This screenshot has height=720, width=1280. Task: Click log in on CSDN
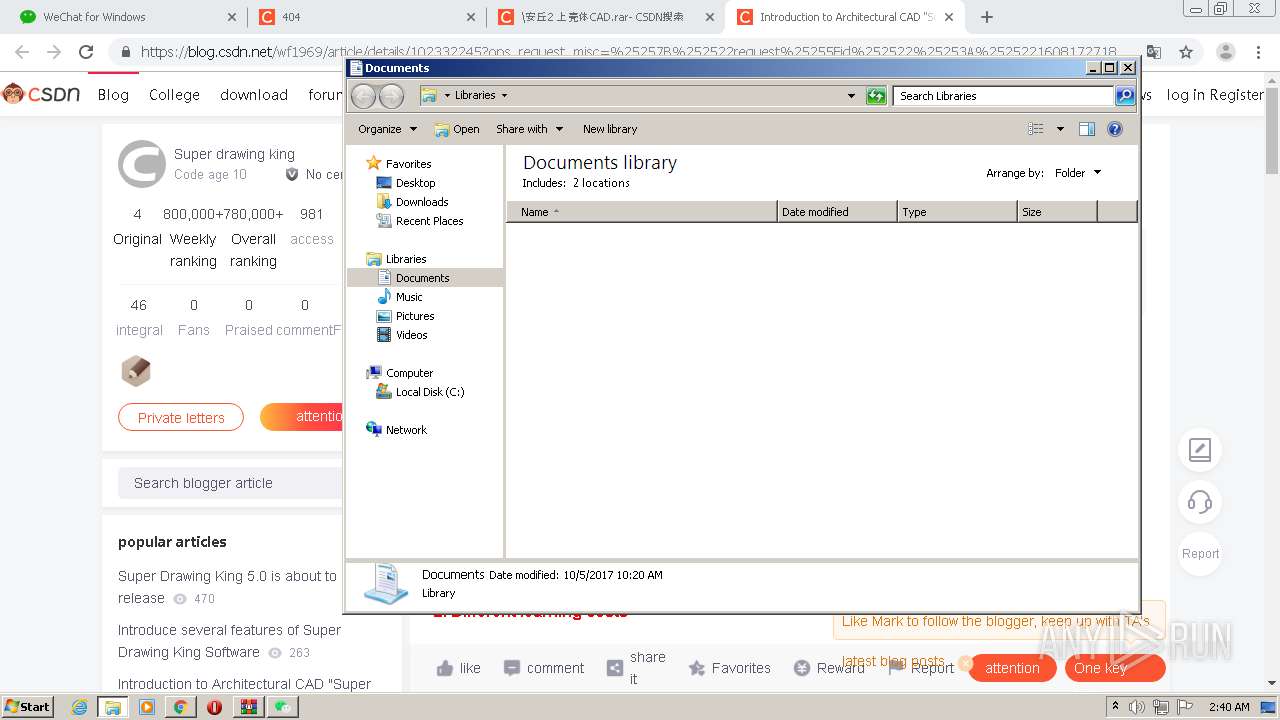[1185, 95]
